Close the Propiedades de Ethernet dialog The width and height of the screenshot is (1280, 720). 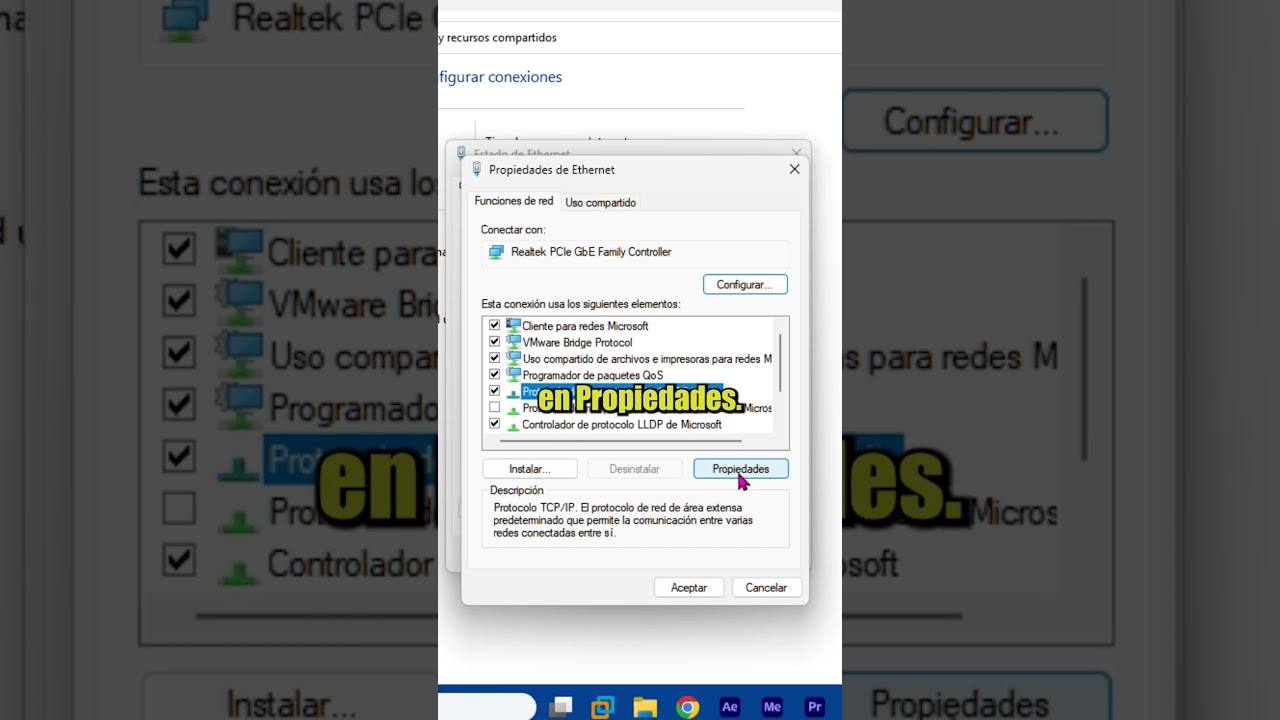coord(794,170)
